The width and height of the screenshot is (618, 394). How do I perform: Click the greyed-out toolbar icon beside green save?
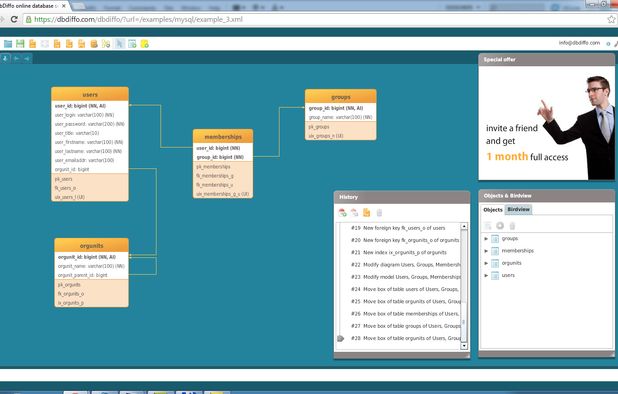pyautogui.click(x=45, y=44)
